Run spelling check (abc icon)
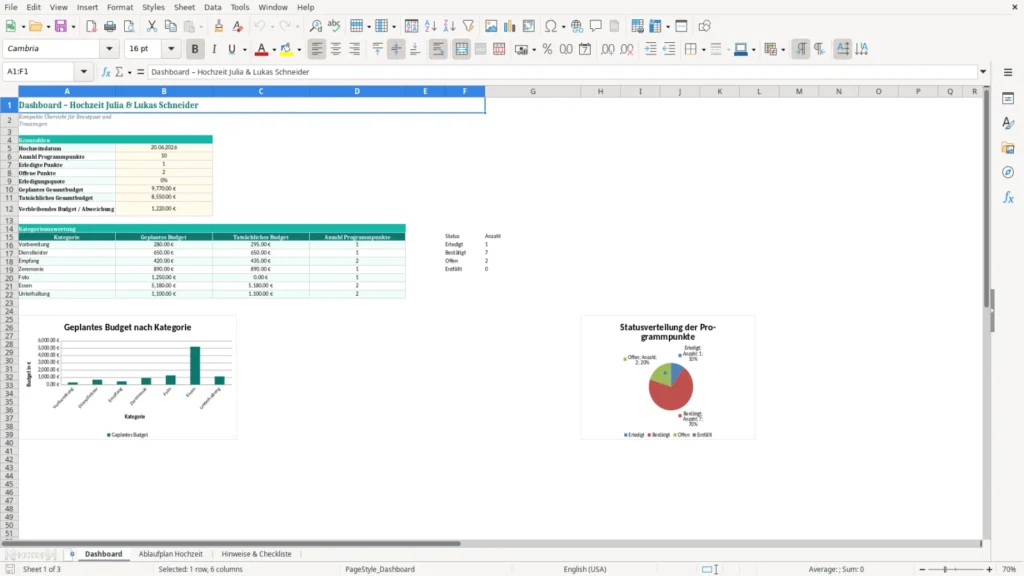Image resolution: width=1024 pixels, height=576 pixels. 334,26
